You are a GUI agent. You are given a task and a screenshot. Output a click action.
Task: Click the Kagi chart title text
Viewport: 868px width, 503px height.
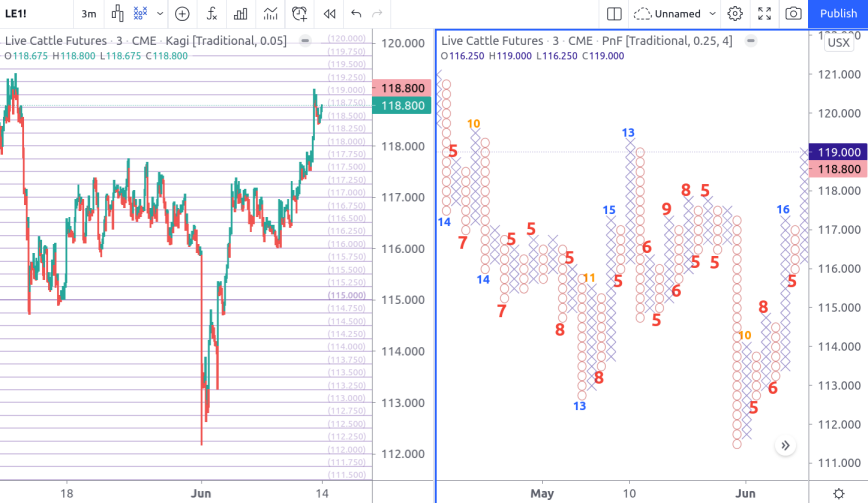pos(146,41)
